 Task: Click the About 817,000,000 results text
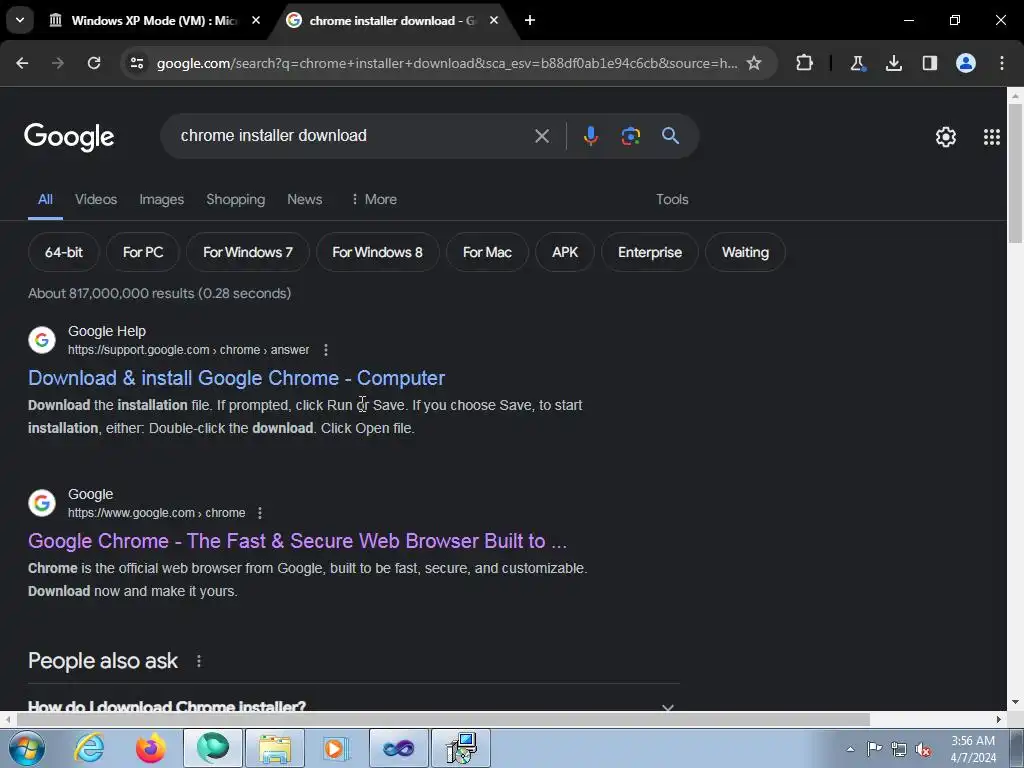[x=159, y=293]
